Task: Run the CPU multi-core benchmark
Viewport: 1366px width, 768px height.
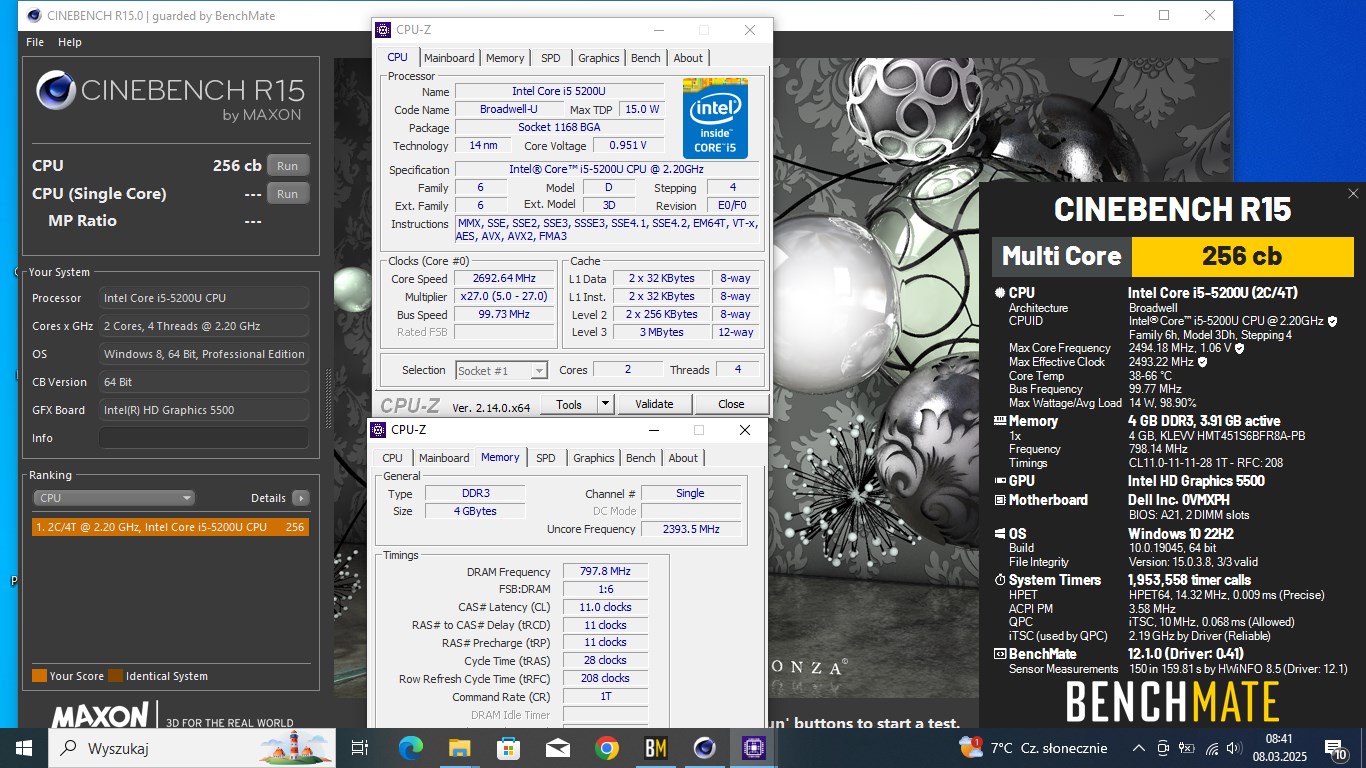Action: coord(288,166)
